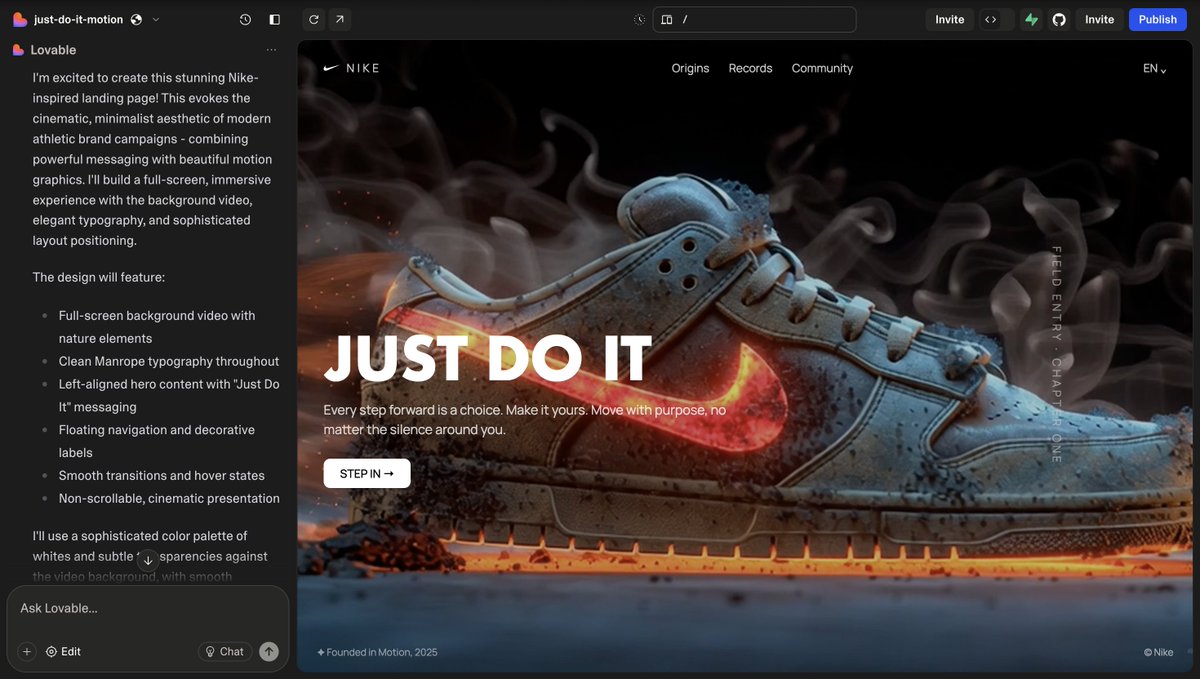
Task: Toggle Chat mode with lightbulb
Action: (224, 651)
